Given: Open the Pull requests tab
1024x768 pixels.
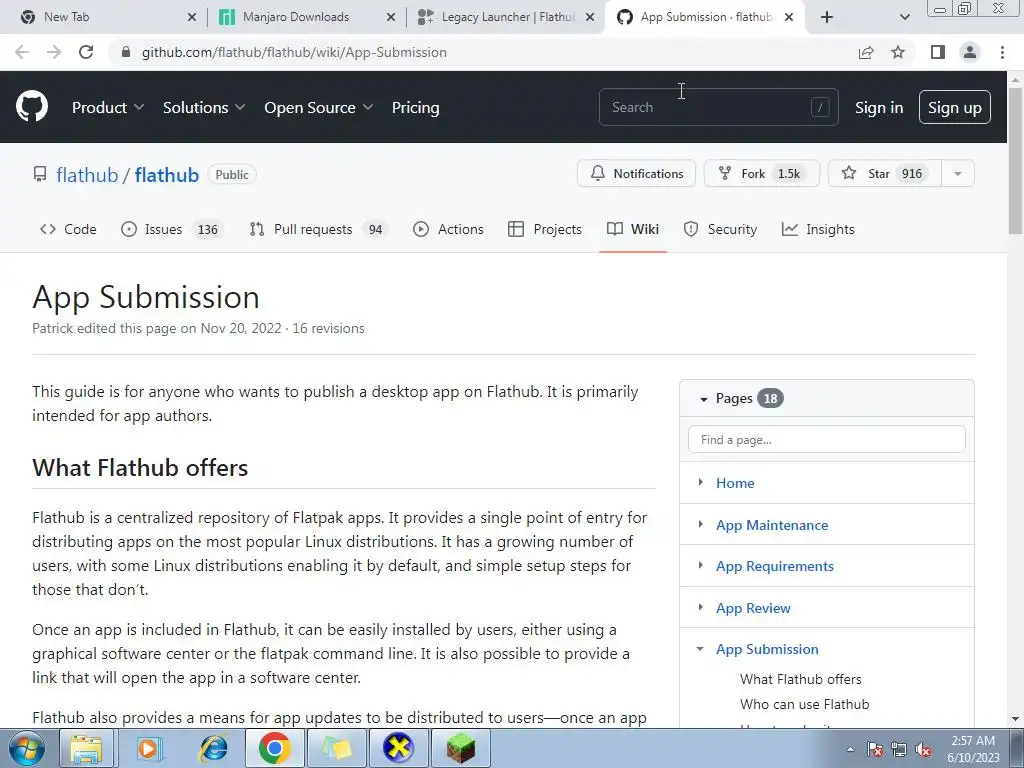Looking at the screenshot, I should pyautogui.click(x=319, y=229).
